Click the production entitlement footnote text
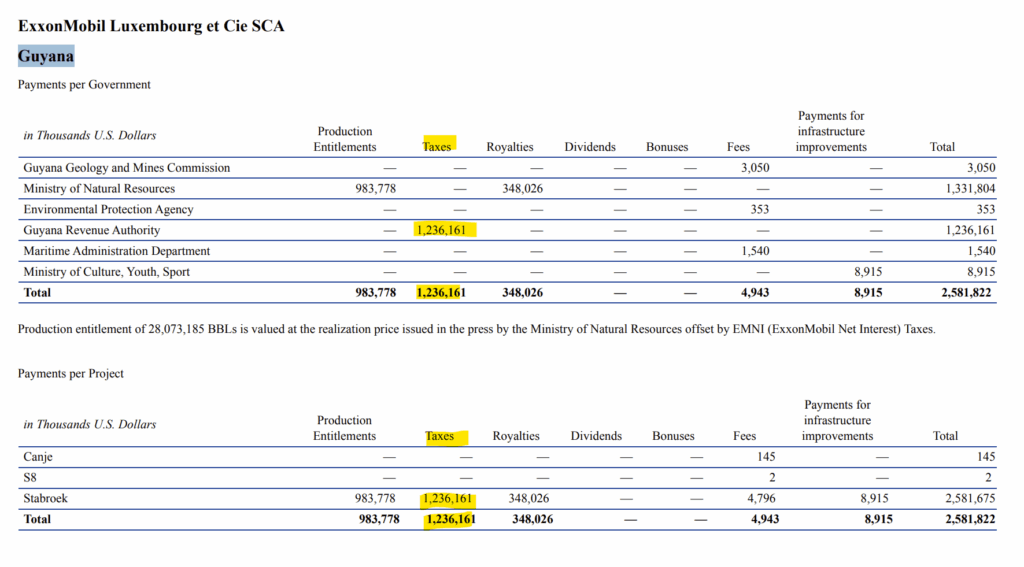Viewport: 1024px width, 567px height. coord(476,329)
